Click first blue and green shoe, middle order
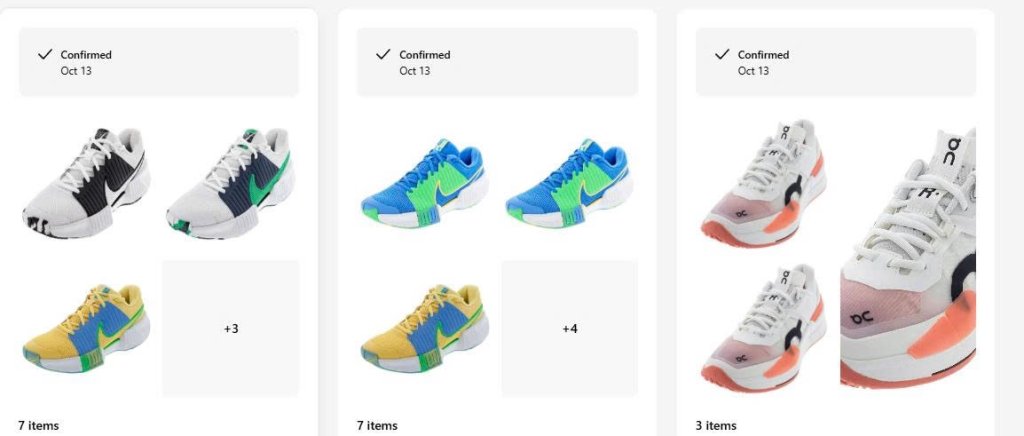 click(x=425, y=184)
